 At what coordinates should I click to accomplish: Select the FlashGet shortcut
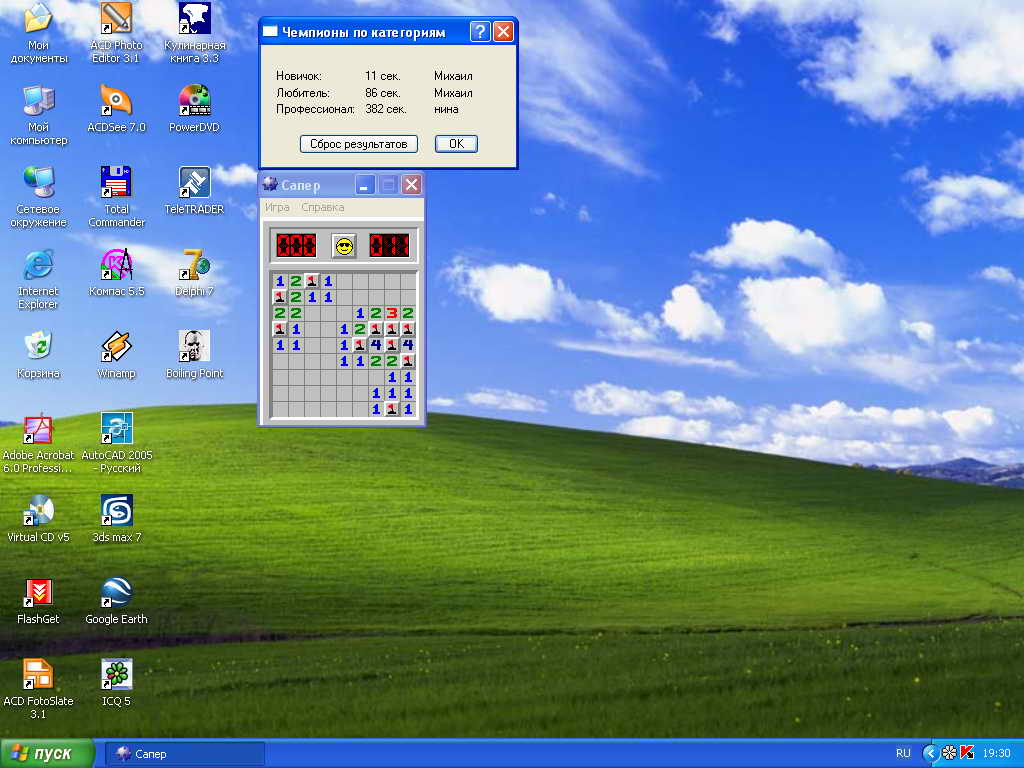(39, 601)
